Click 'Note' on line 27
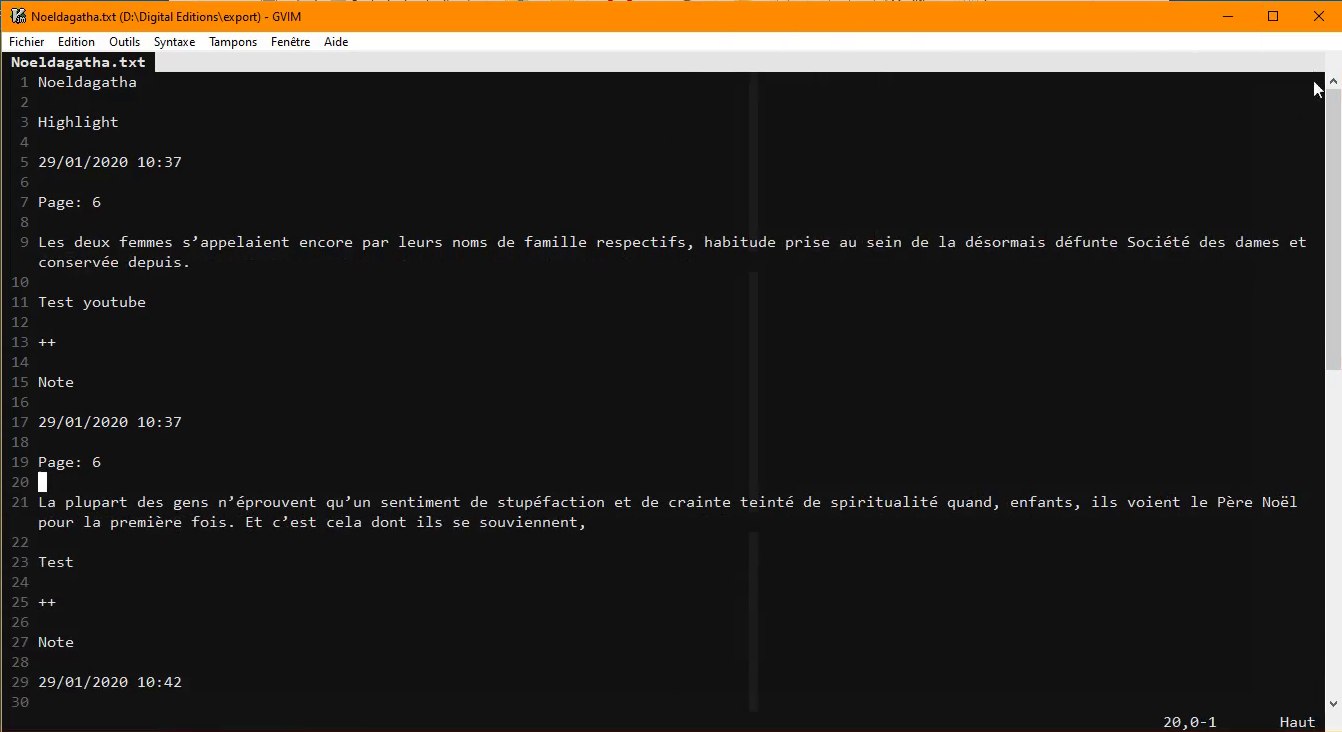The image size is (1342, 732). [x=56, y=642]
